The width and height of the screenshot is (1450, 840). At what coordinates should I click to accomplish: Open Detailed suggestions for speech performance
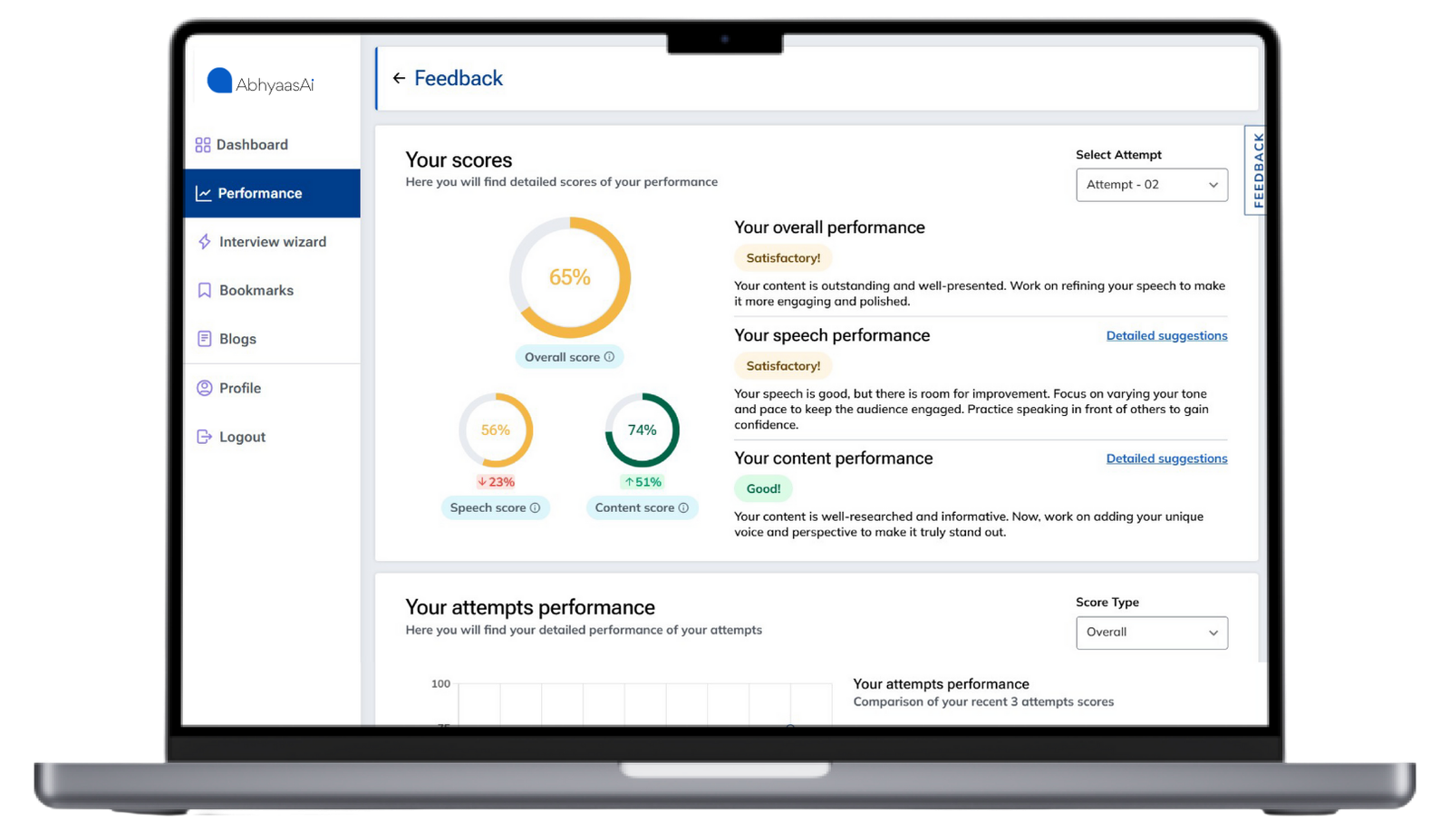(1166, 336)
